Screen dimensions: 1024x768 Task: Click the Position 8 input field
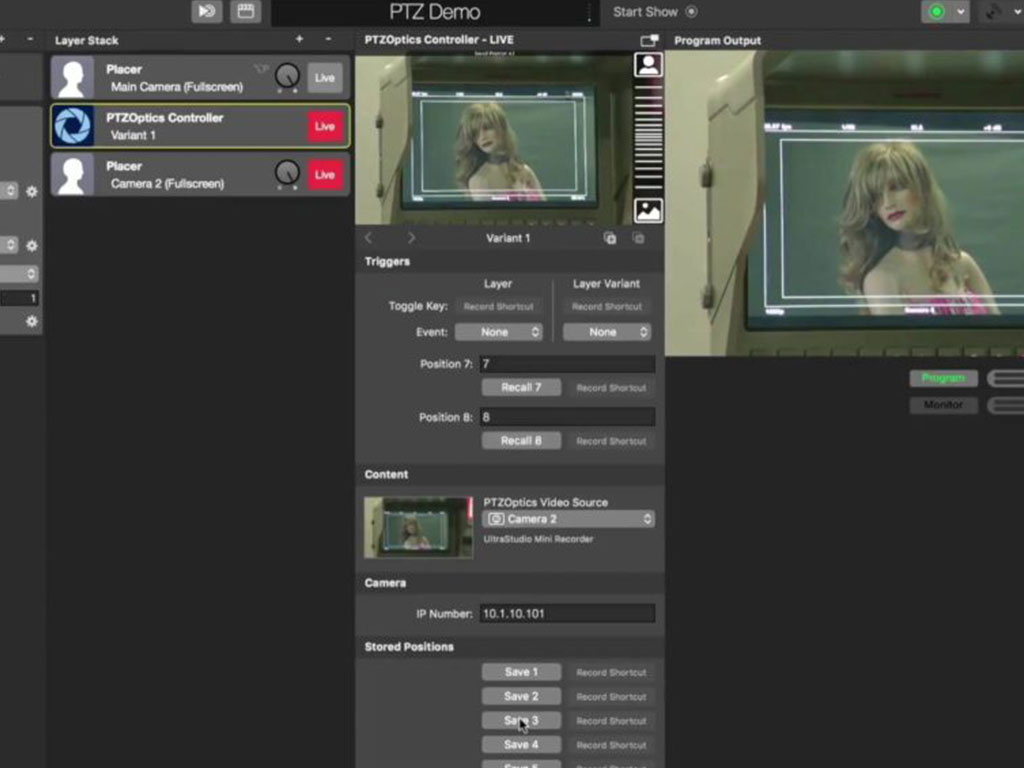click(x=568, y=417)
